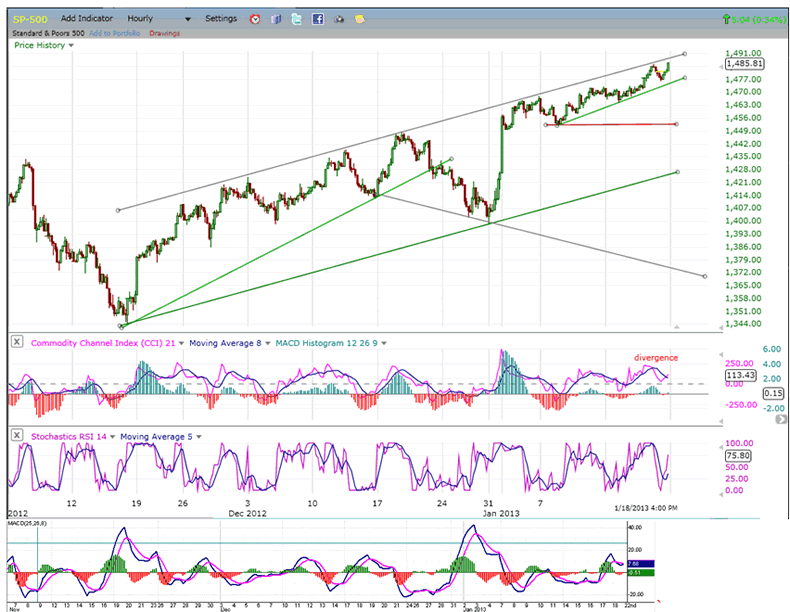Open the price alert alarm clock icon
The width and height of the screenshot is (790, 612).
(255, 19)
